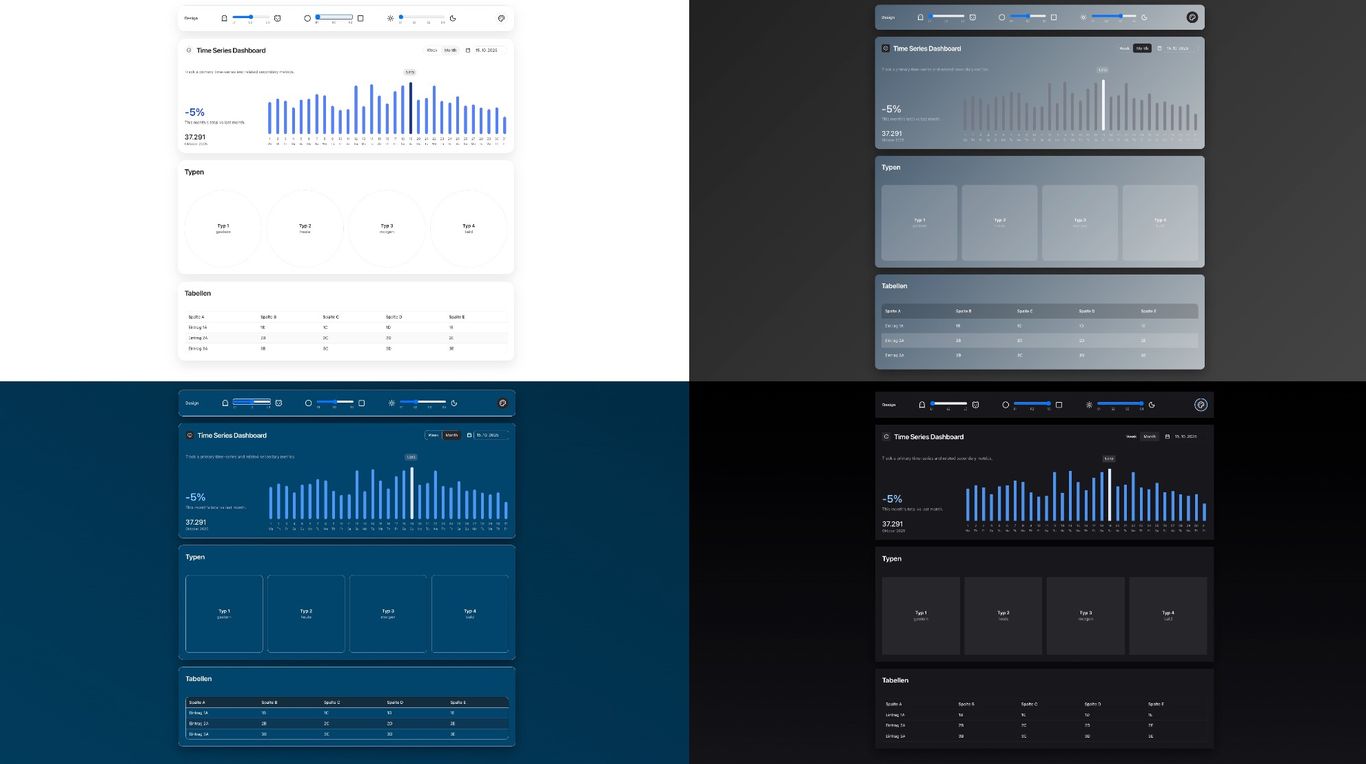Select the Month toggle in the gray-theme dashboard

coord(1142,48)
